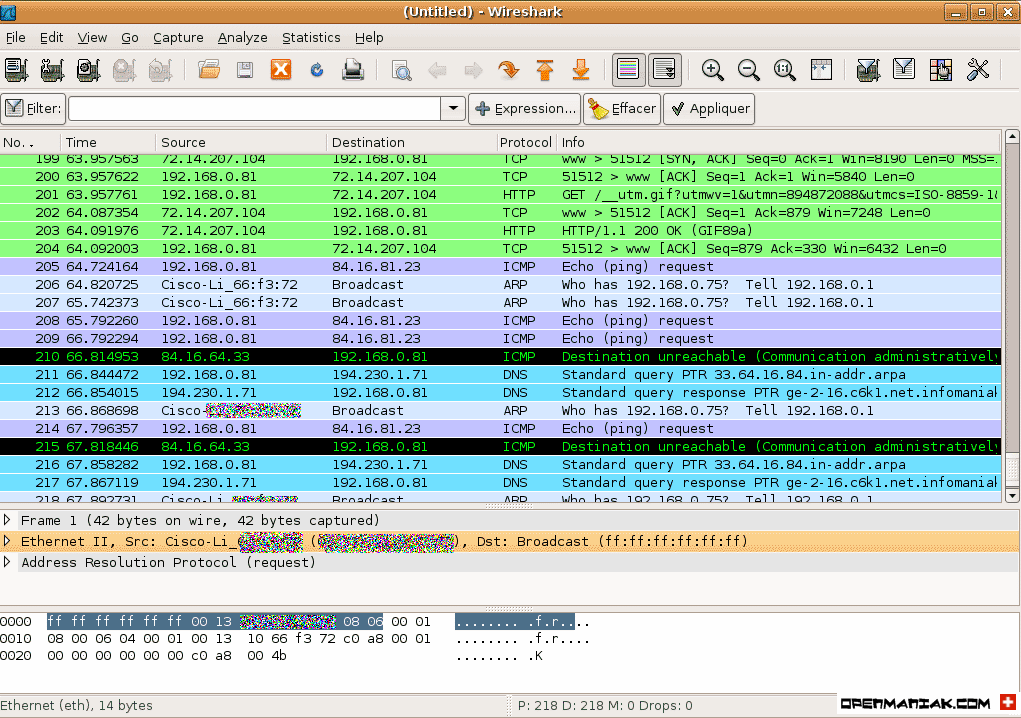The width and height of the screenshot is (1021, 718).
Task: Open the Expression builder dialog
Action: [524, 108]
